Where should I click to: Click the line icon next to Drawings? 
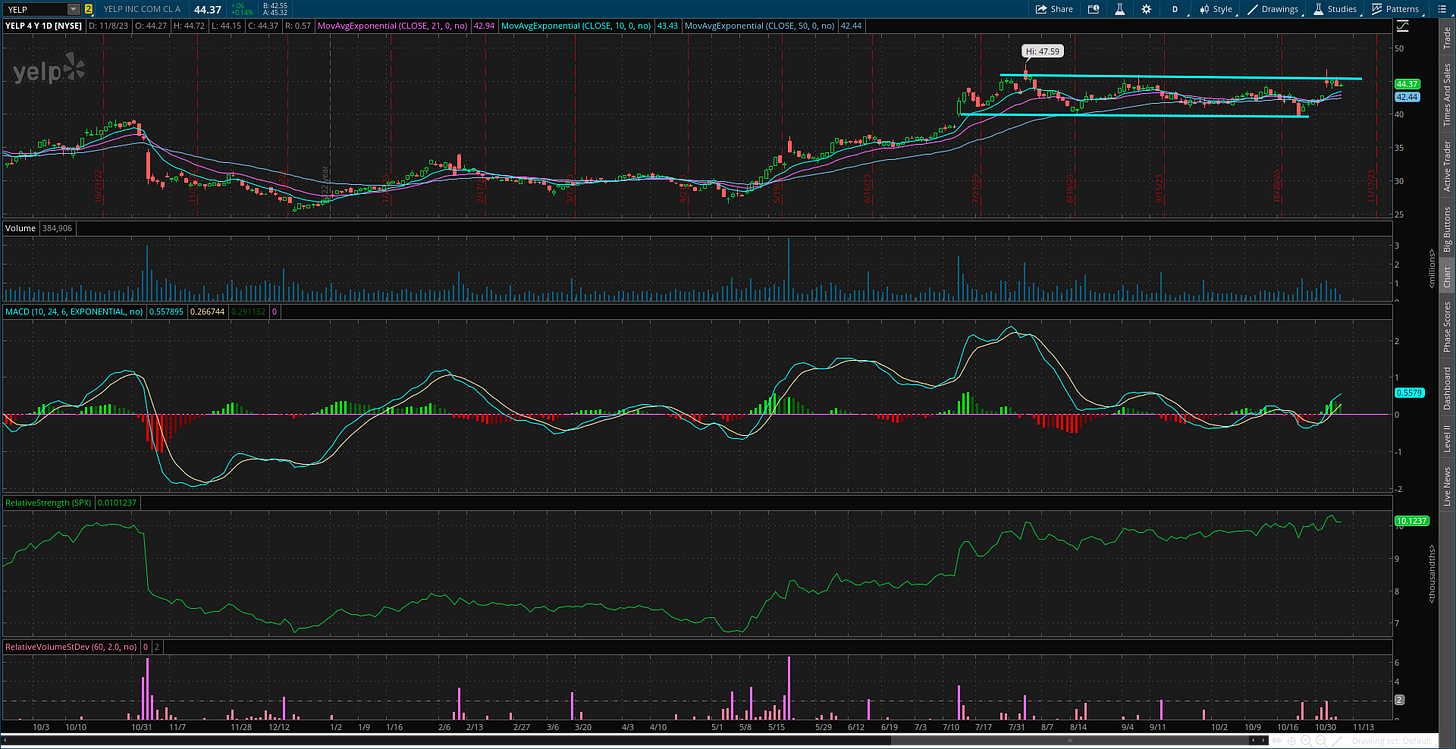click(x=1253, y=9)
